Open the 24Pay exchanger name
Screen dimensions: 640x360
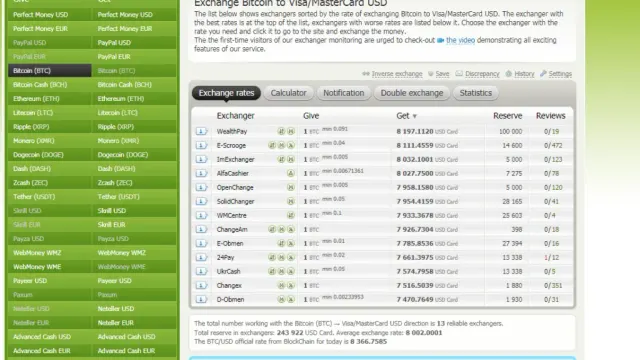pos(225,257)
